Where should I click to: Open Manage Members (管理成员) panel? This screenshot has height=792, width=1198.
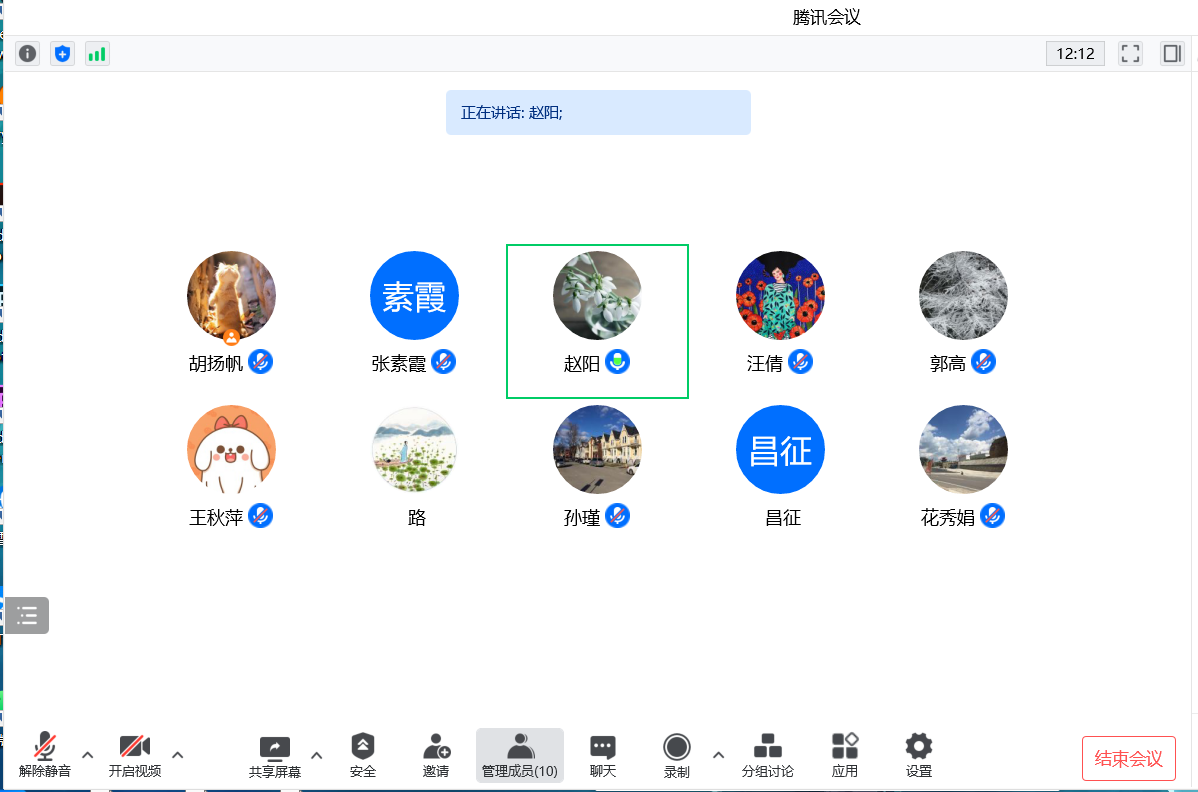click(x=519, y=755)
